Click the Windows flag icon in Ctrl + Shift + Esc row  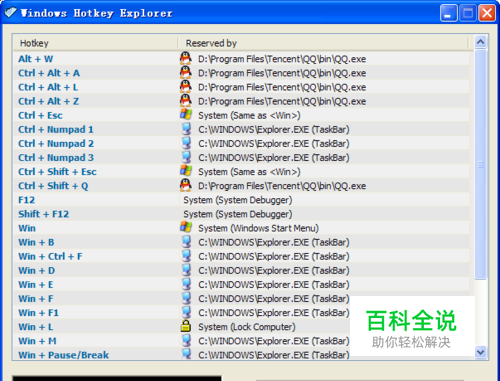point(186,171)
